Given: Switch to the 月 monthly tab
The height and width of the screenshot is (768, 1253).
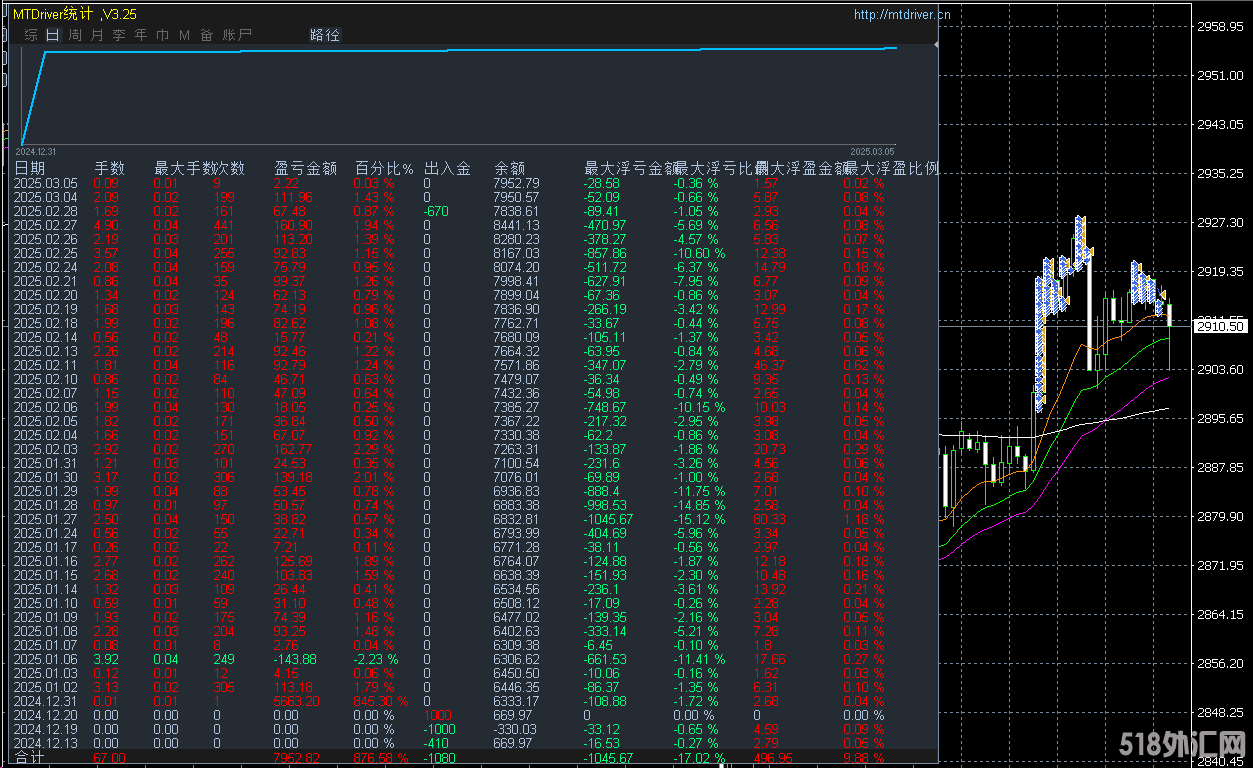Looking at the screenshot, I should pyautogui.click(x=97, y=35).
